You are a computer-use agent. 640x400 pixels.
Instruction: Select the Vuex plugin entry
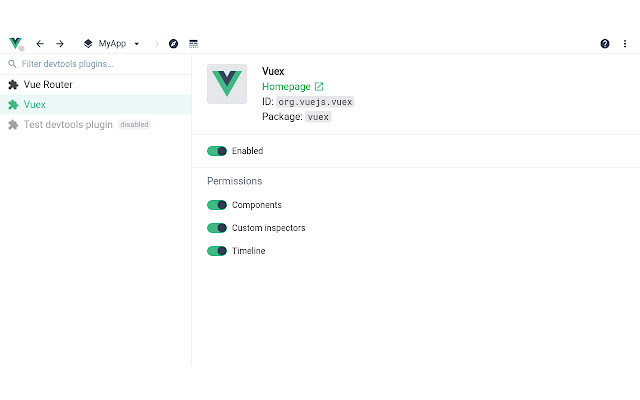pyautogui.click(x=35, y=105)
